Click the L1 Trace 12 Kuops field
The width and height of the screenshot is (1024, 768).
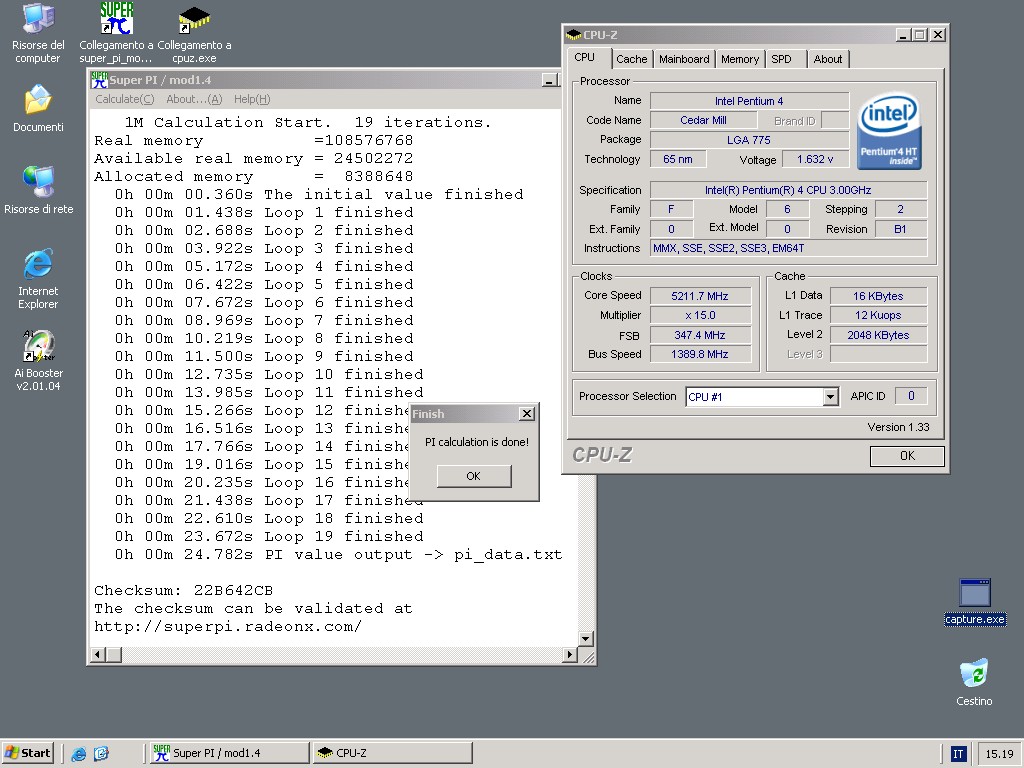878,315
